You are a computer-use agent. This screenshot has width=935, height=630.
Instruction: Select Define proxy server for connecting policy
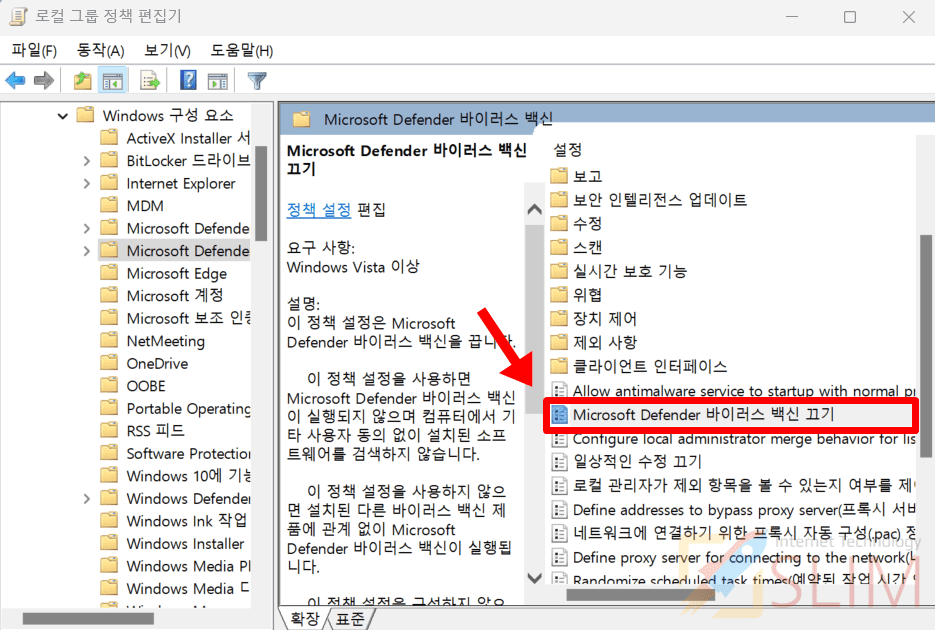(x=744, y=558)
